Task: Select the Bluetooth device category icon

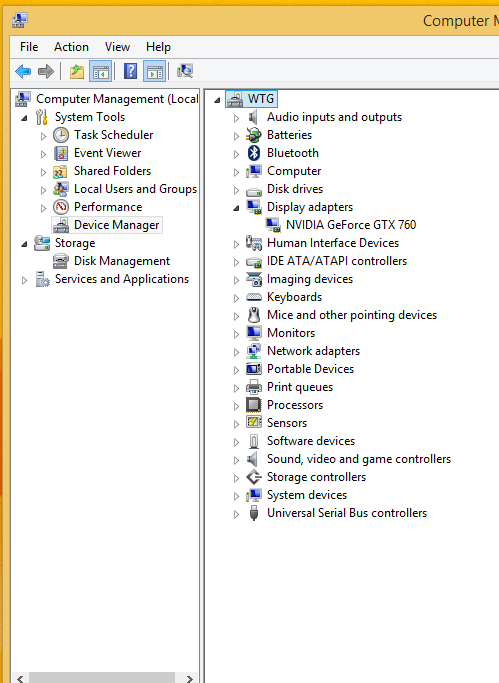Action: [254, 153]
